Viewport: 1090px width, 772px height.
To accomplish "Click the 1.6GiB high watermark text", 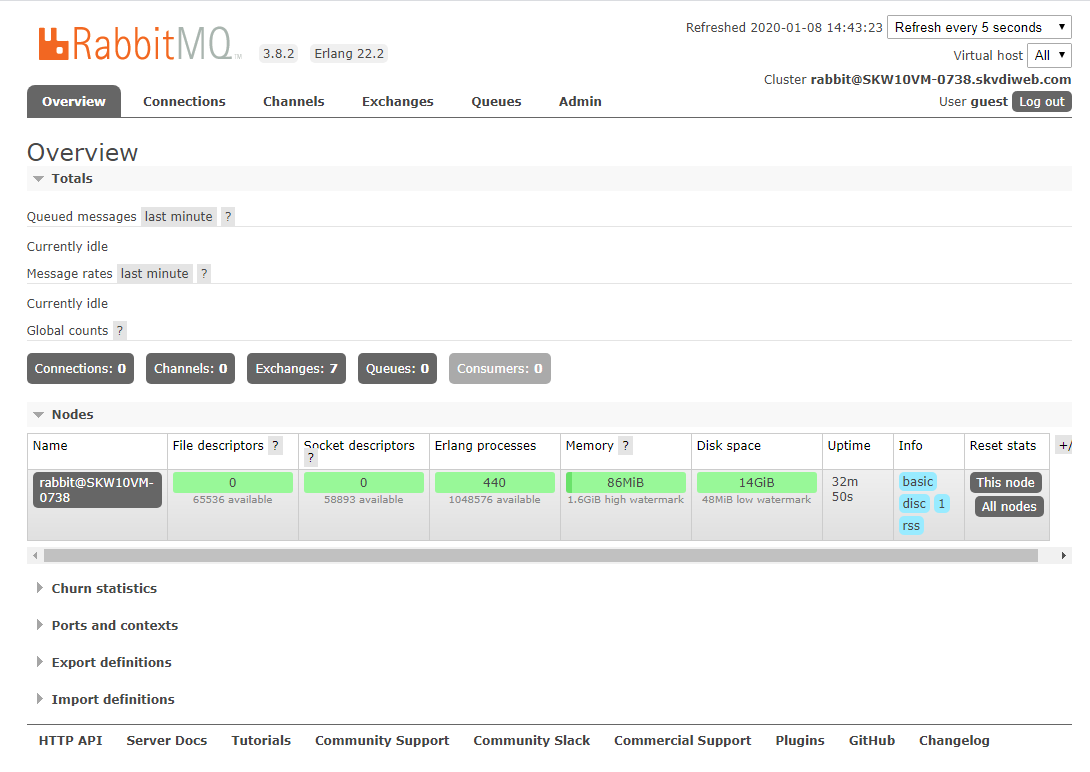I will pos(626,500).
